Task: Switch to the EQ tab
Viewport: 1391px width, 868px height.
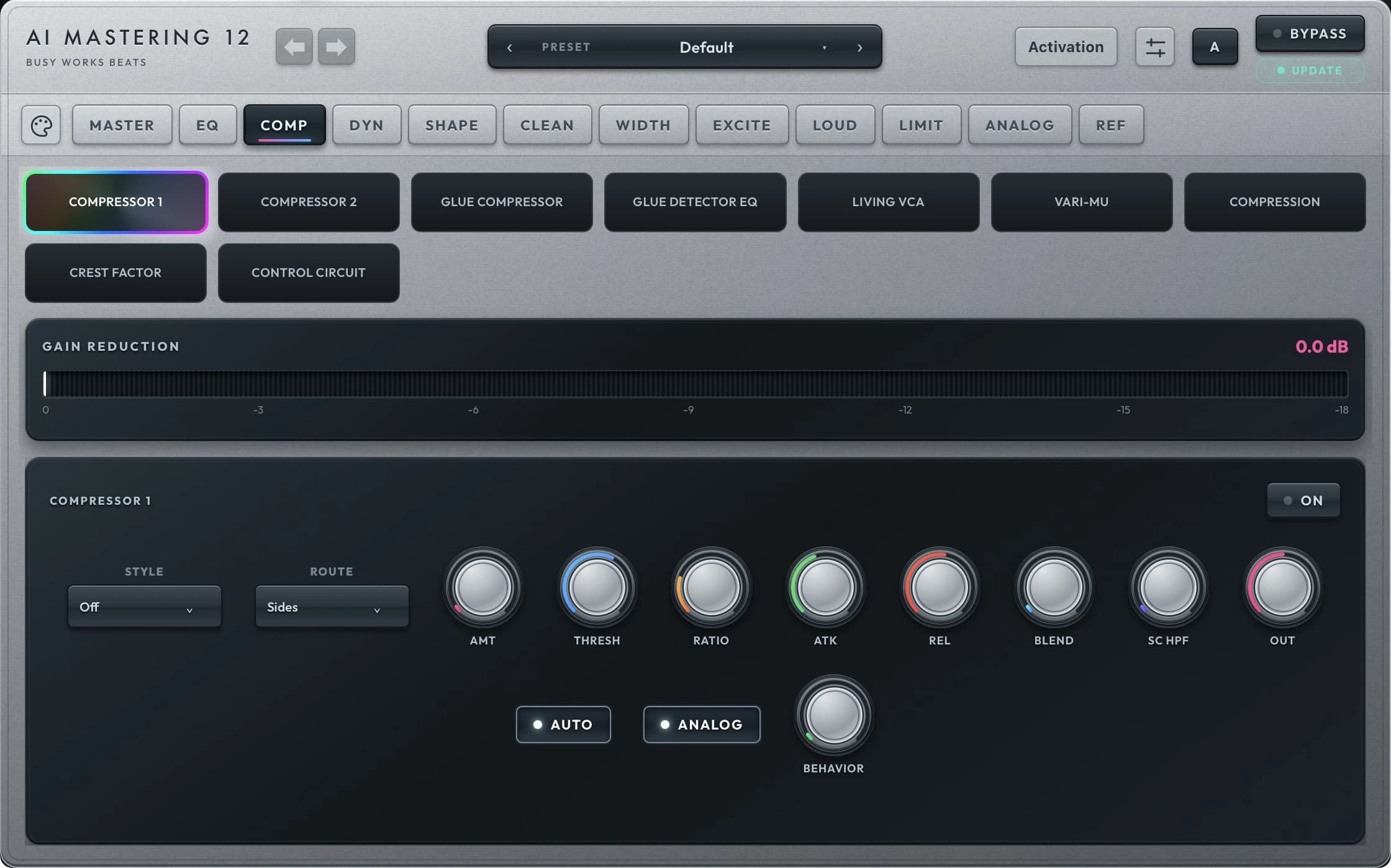Action: coord(207,125)
